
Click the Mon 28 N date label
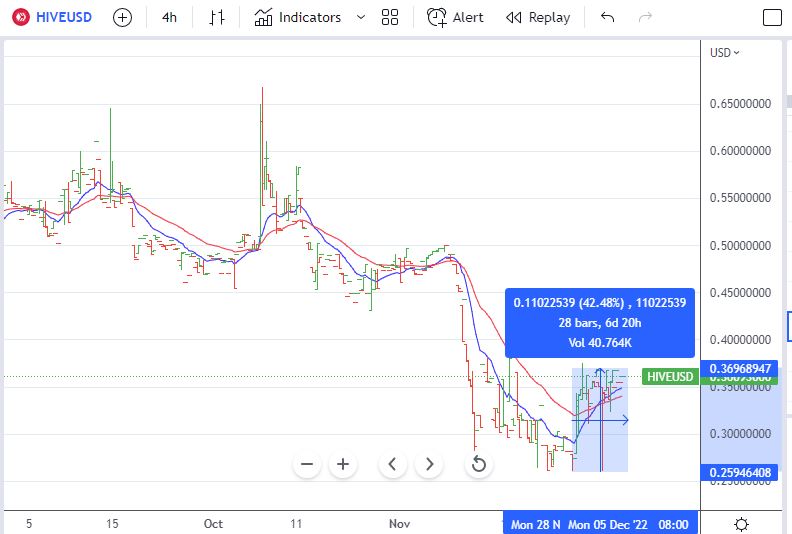[535, 524]
